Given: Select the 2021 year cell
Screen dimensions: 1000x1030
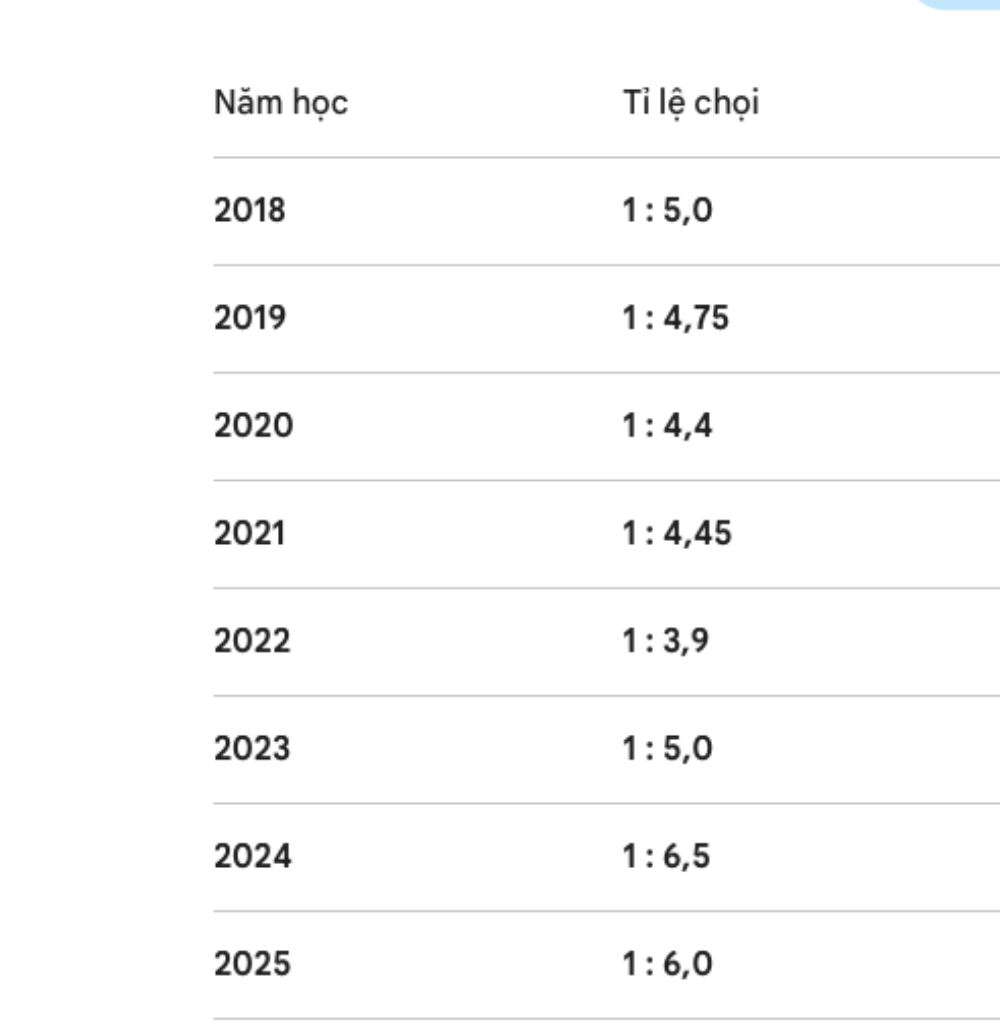Looking at the screenshot, I should [250, 534].
